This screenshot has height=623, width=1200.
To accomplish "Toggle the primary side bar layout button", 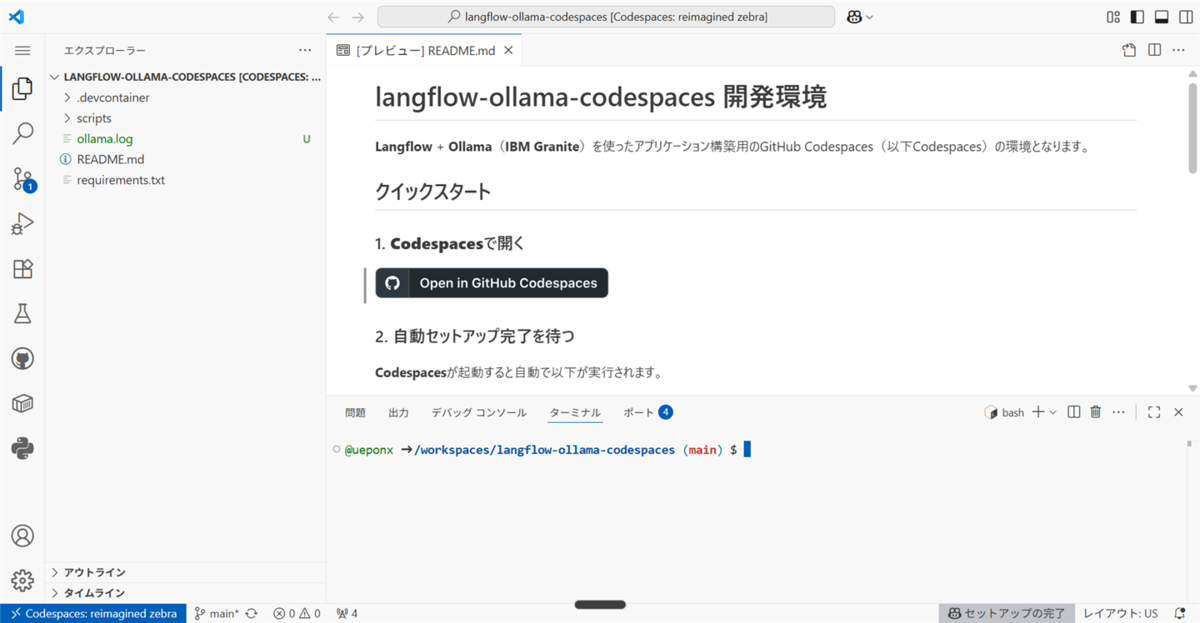I will click(1137, 17).
